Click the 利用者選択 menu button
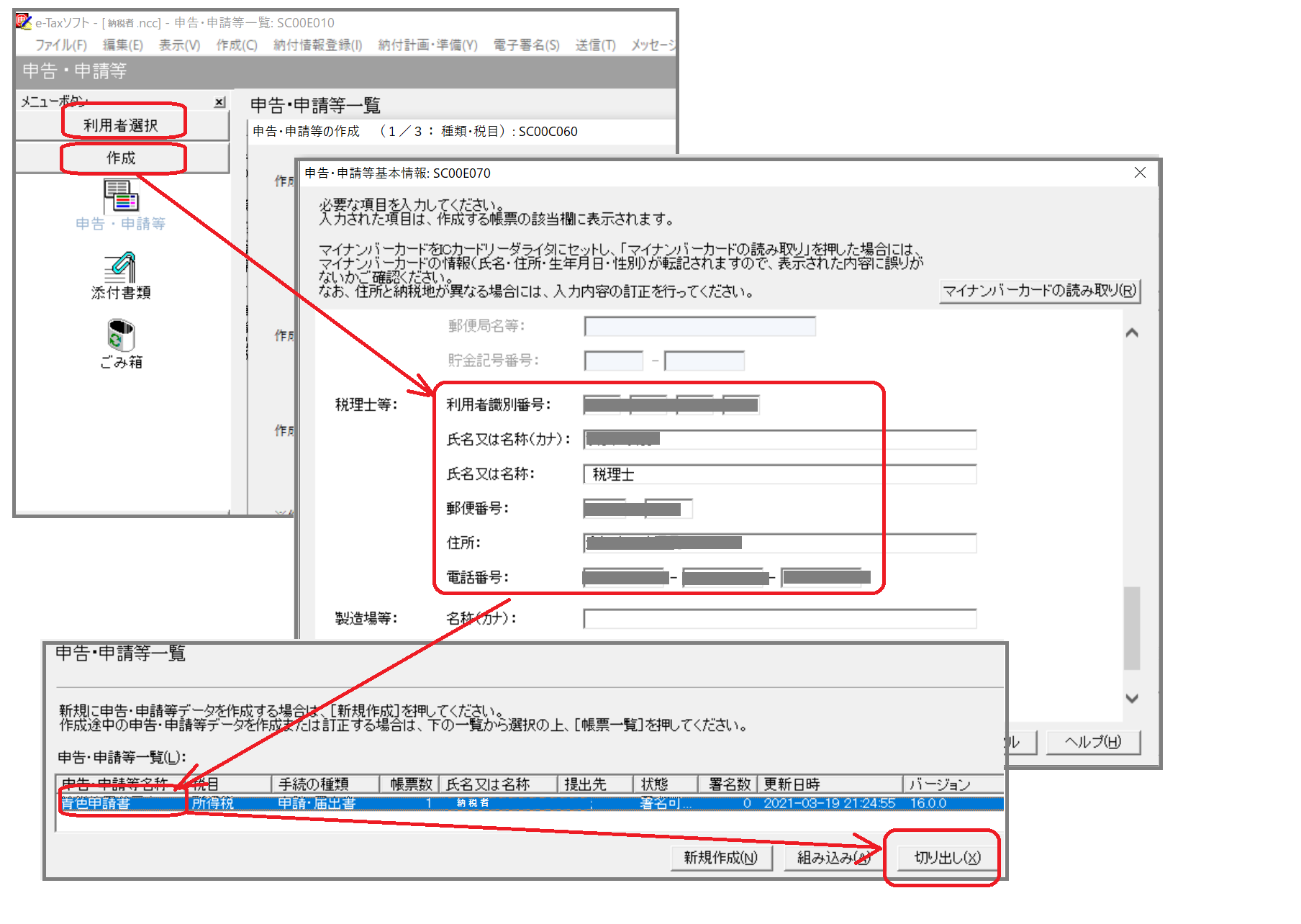Image resolution: width=1301 pixels, height=924 pixels. click(122, 125)
